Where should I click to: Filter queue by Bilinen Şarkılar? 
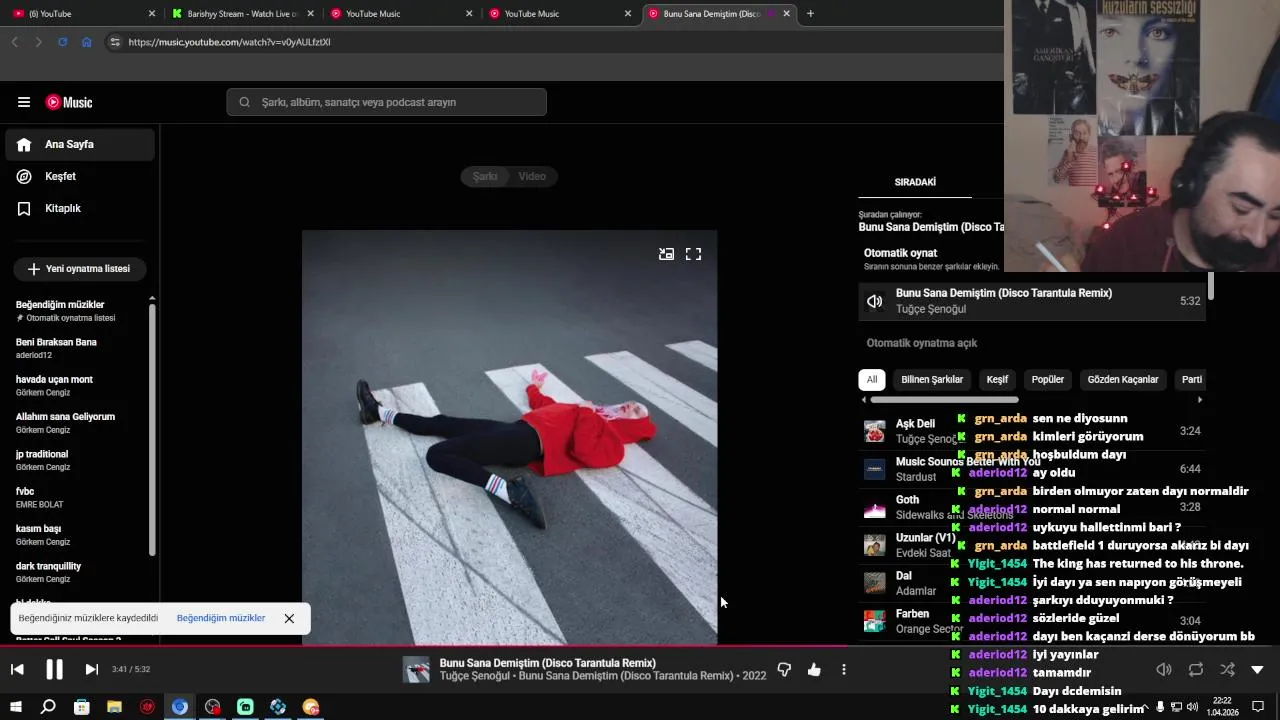point(932,380)
